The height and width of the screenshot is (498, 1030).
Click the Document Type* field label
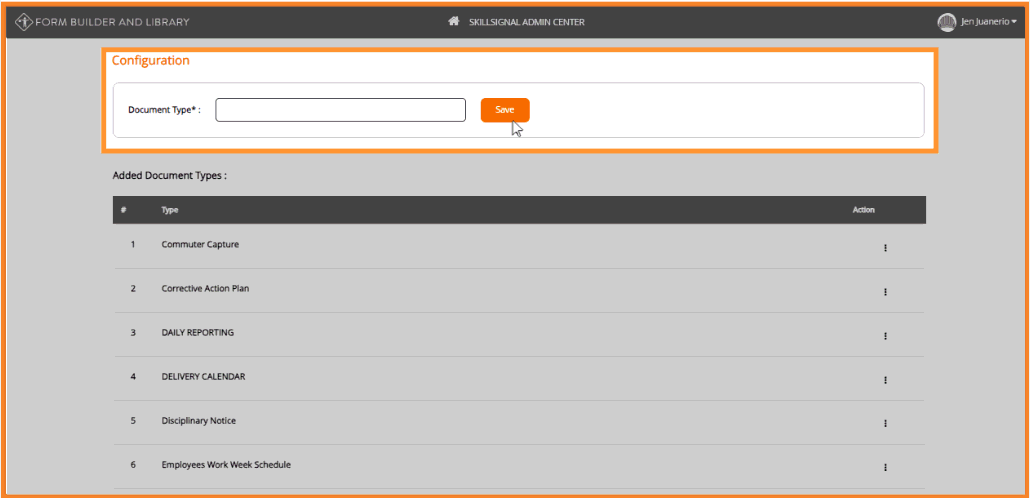click(x=164, y=110)
